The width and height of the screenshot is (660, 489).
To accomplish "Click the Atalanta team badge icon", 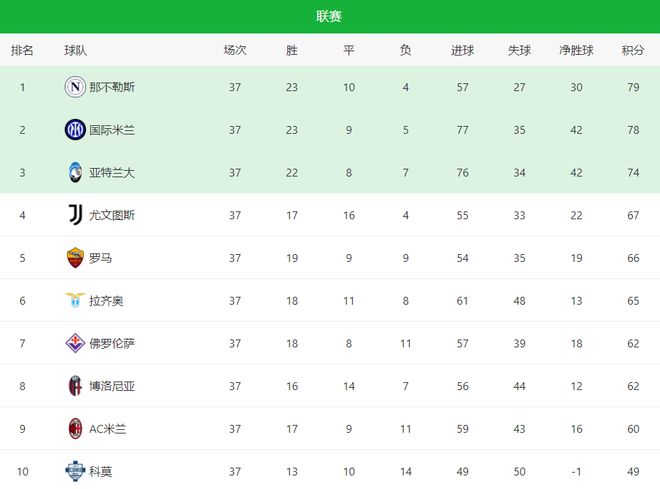I will [x=75, y=172].
